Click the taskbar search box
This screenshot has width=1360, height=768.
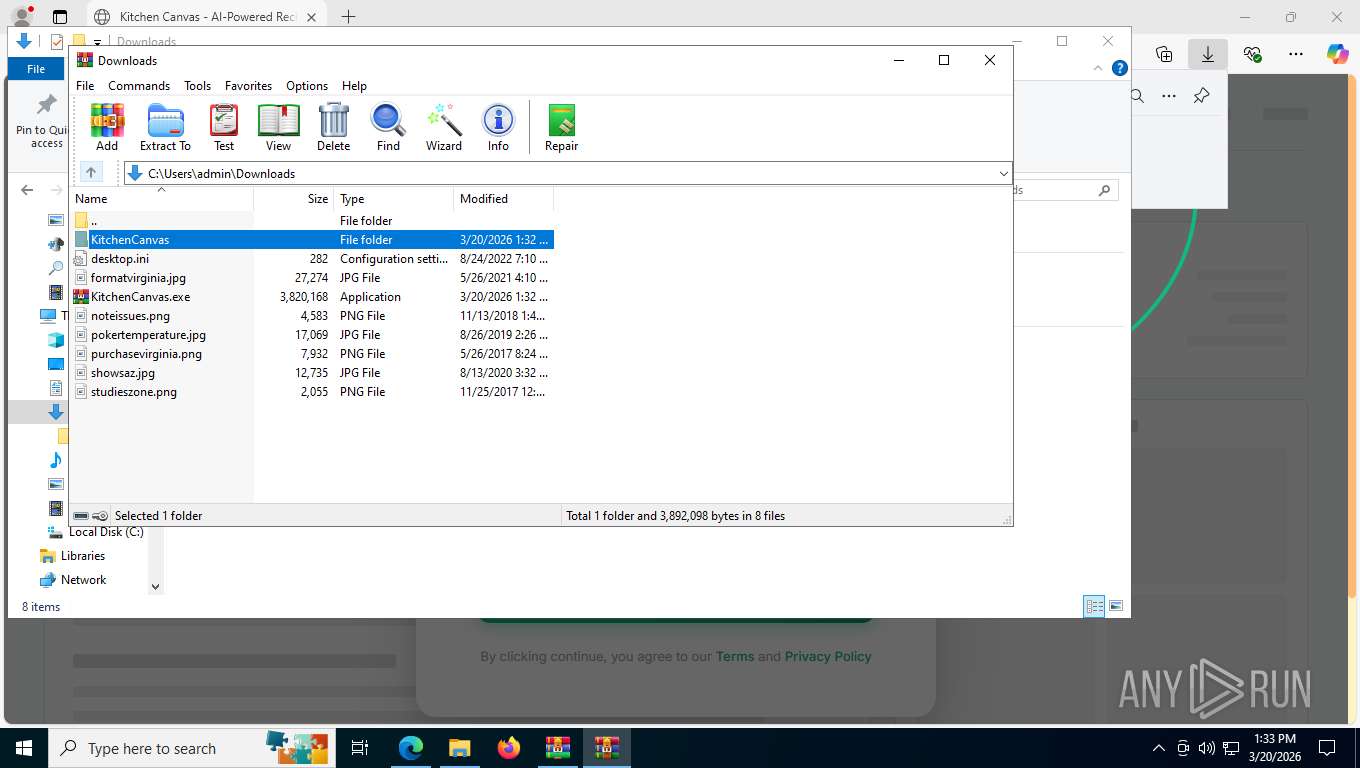coord(192,748)
